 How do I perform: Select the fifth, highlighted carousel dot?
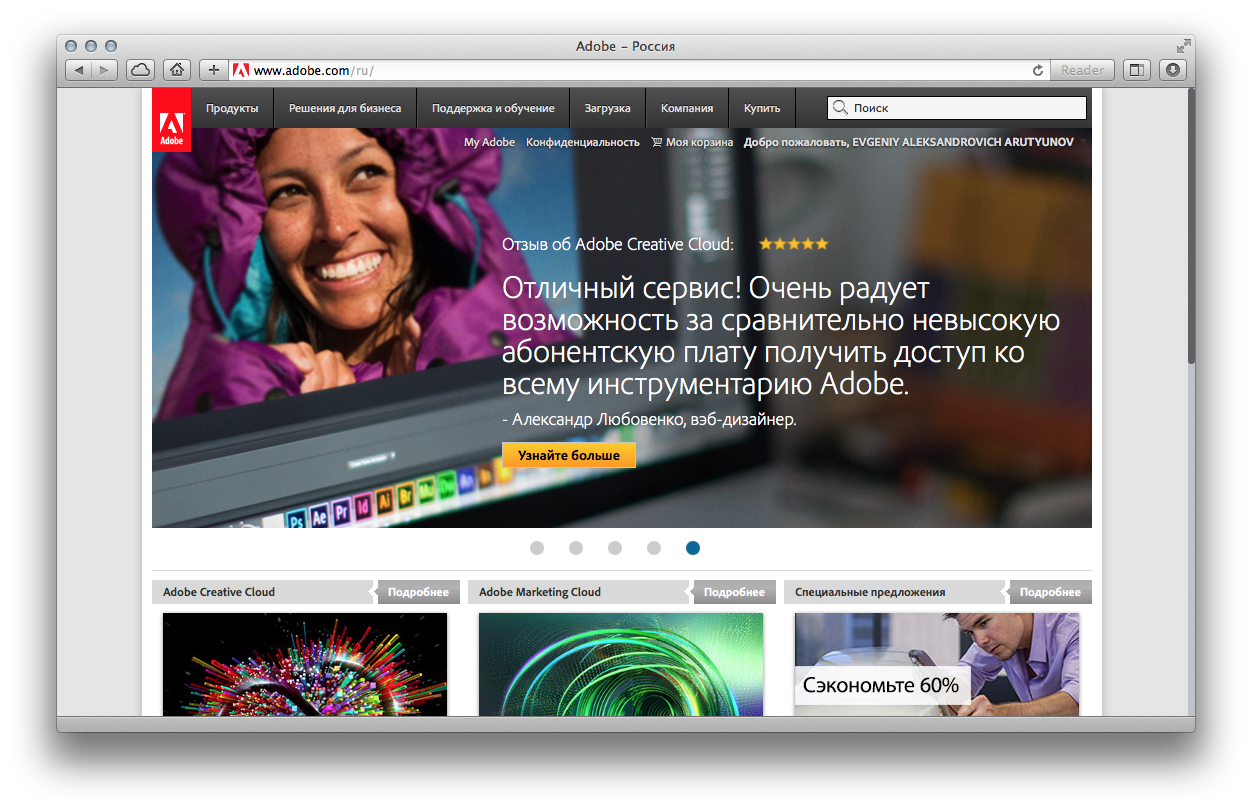click(693, 548)
